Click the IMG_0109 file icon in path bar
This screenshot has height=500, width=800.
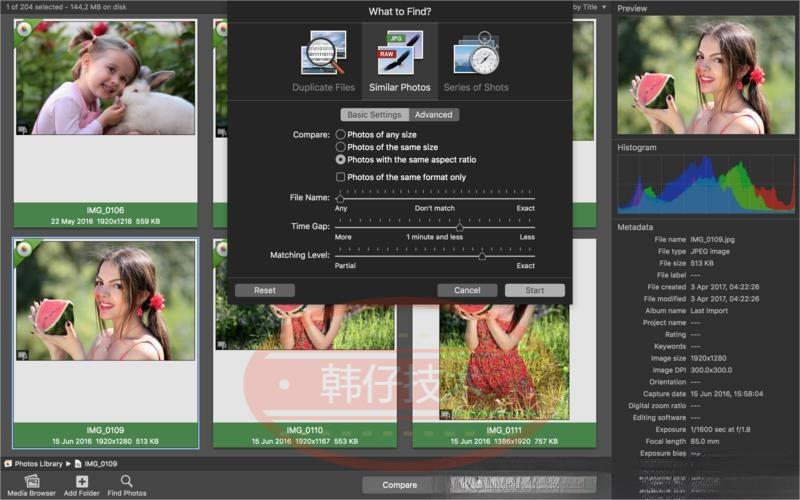click(x=78, y=464)
